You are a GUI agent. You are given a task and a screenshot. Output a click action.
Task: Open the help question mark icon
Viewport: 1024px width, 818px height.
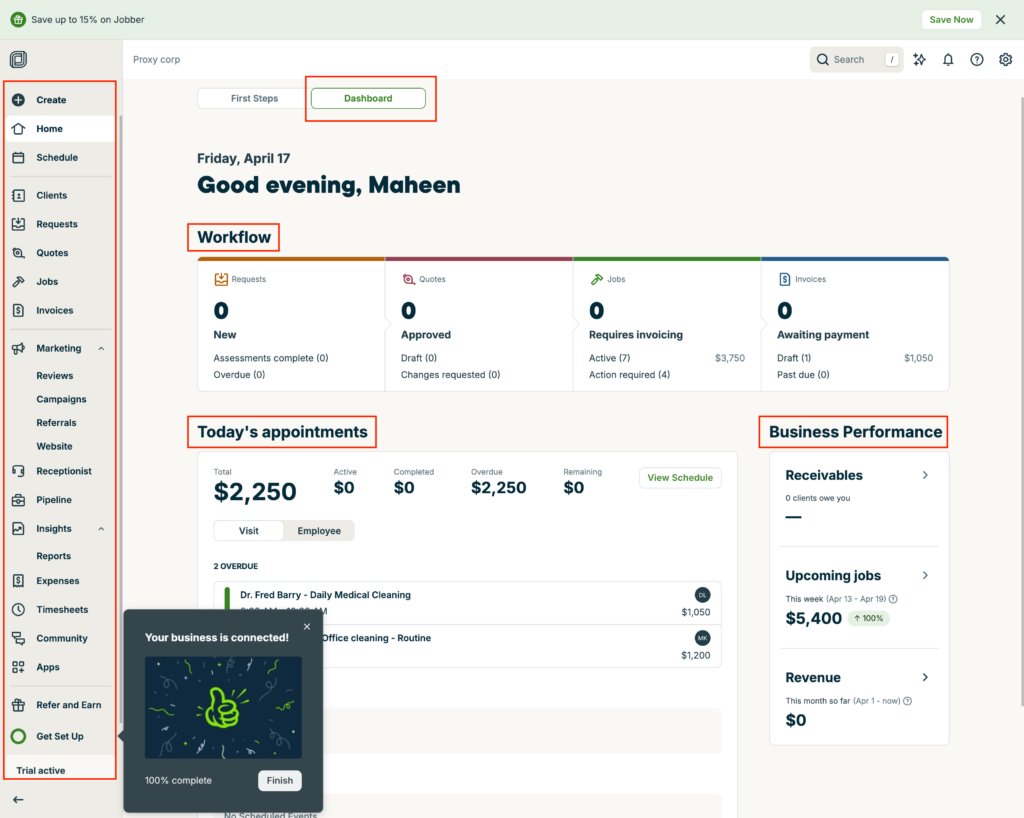(x=977, y=59)
